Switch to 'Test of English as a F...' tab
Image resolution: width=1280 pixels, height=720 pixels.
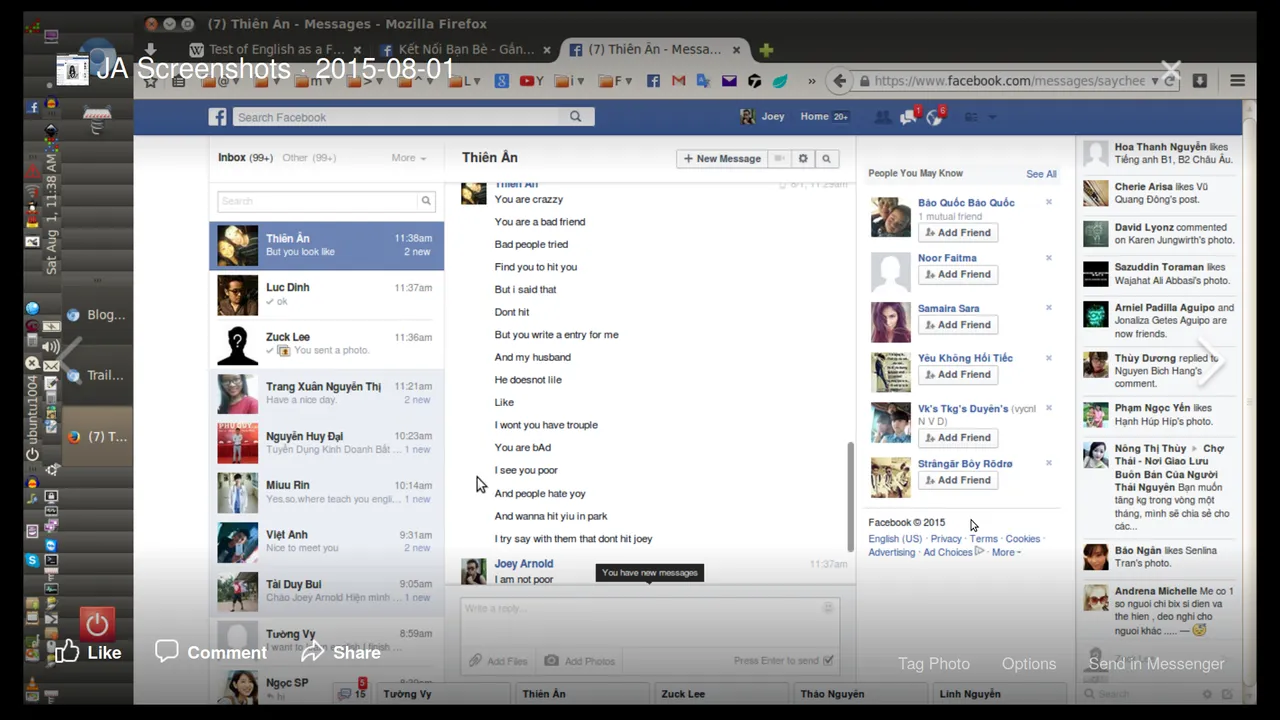click(276, 49)
